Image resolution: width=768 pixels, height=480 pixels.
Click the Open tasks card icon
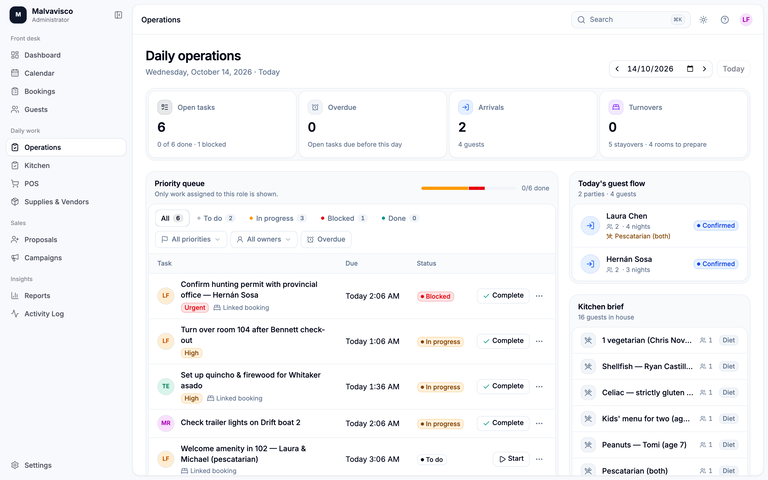tap(165, 107)
